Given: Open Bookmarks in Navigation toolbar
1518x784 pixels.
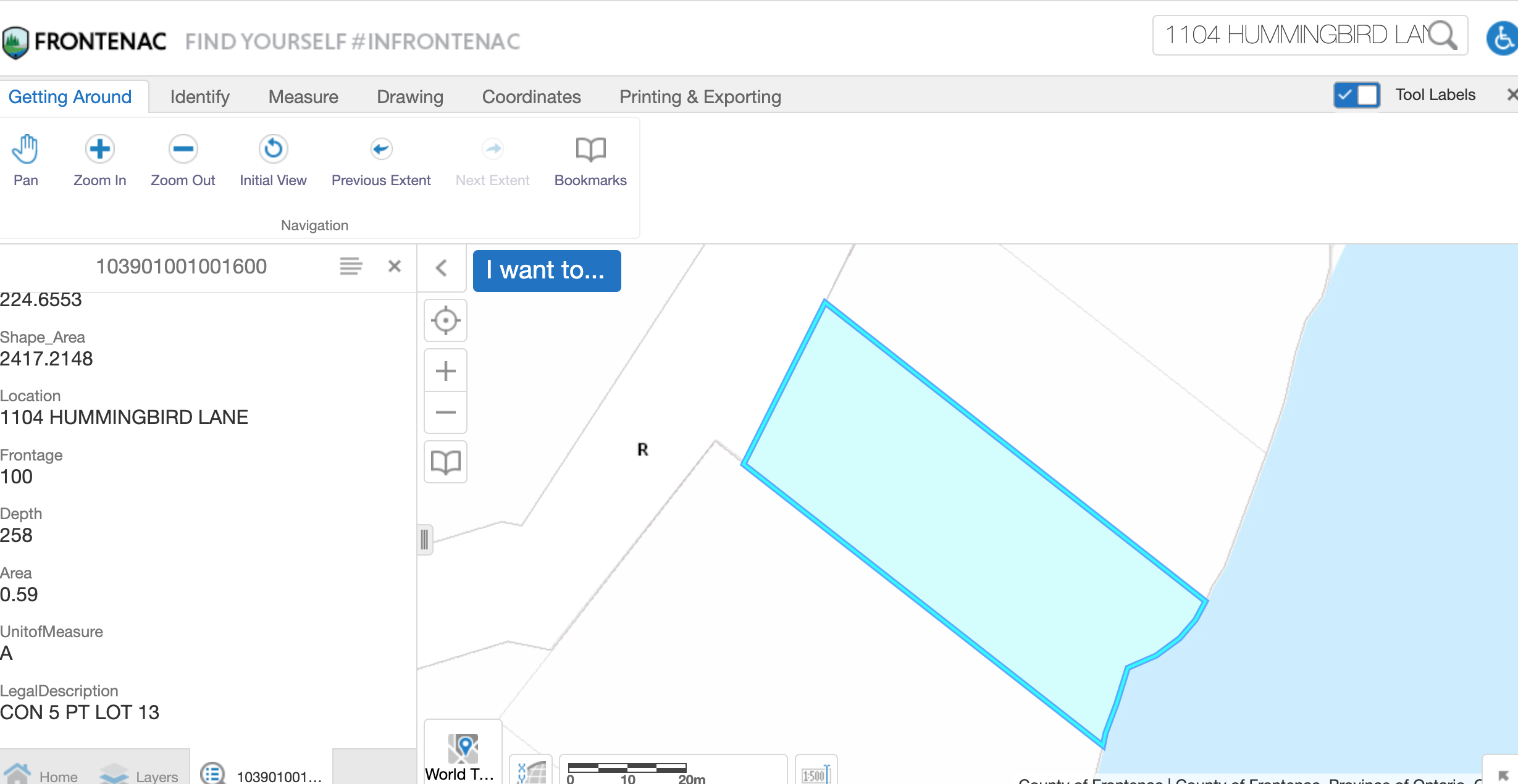Looking at the screenshot, I should click(x=590, y=160).
